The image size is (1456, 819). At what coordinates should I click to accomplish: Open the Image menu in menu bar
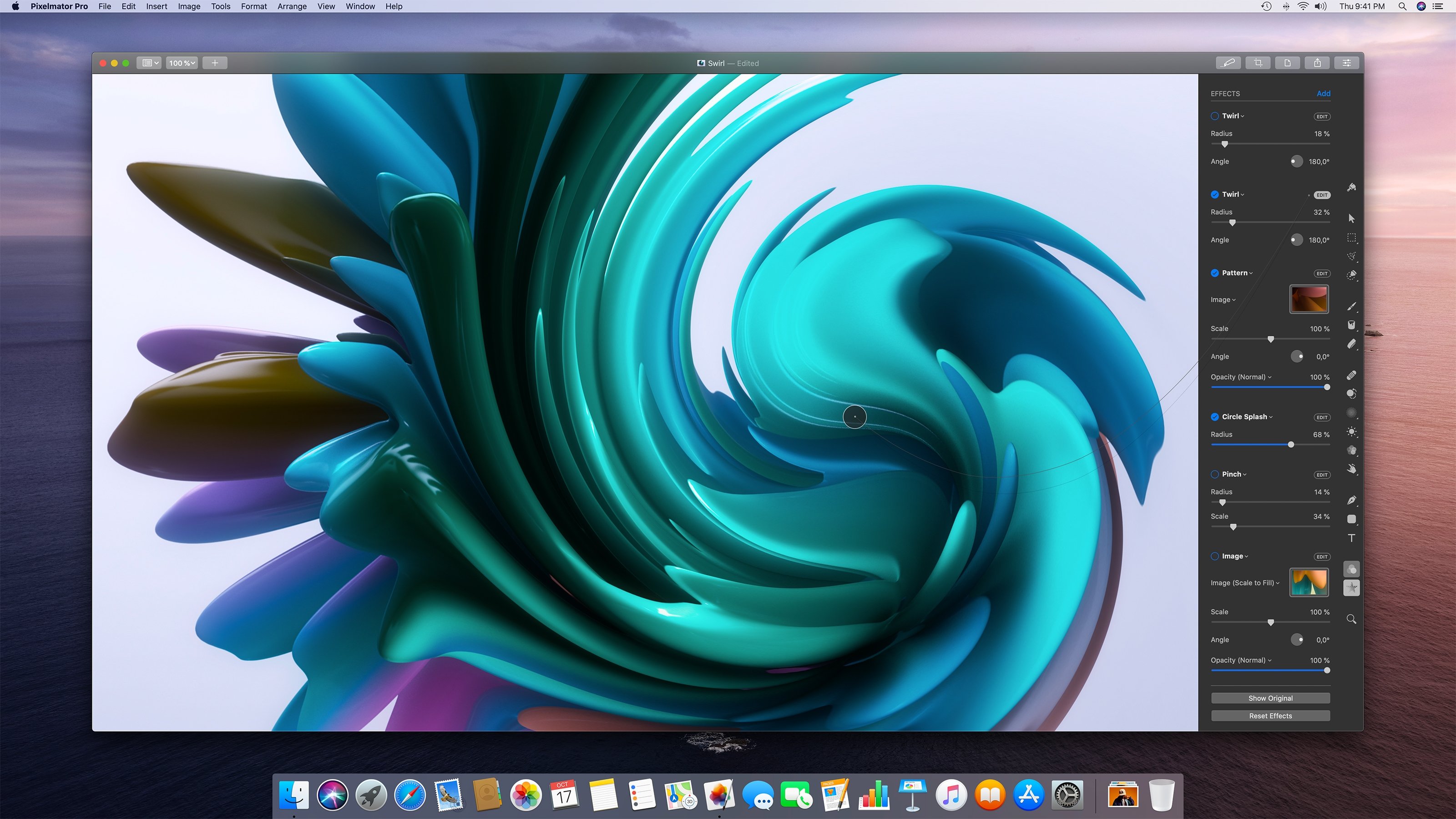tap(188, 7)
